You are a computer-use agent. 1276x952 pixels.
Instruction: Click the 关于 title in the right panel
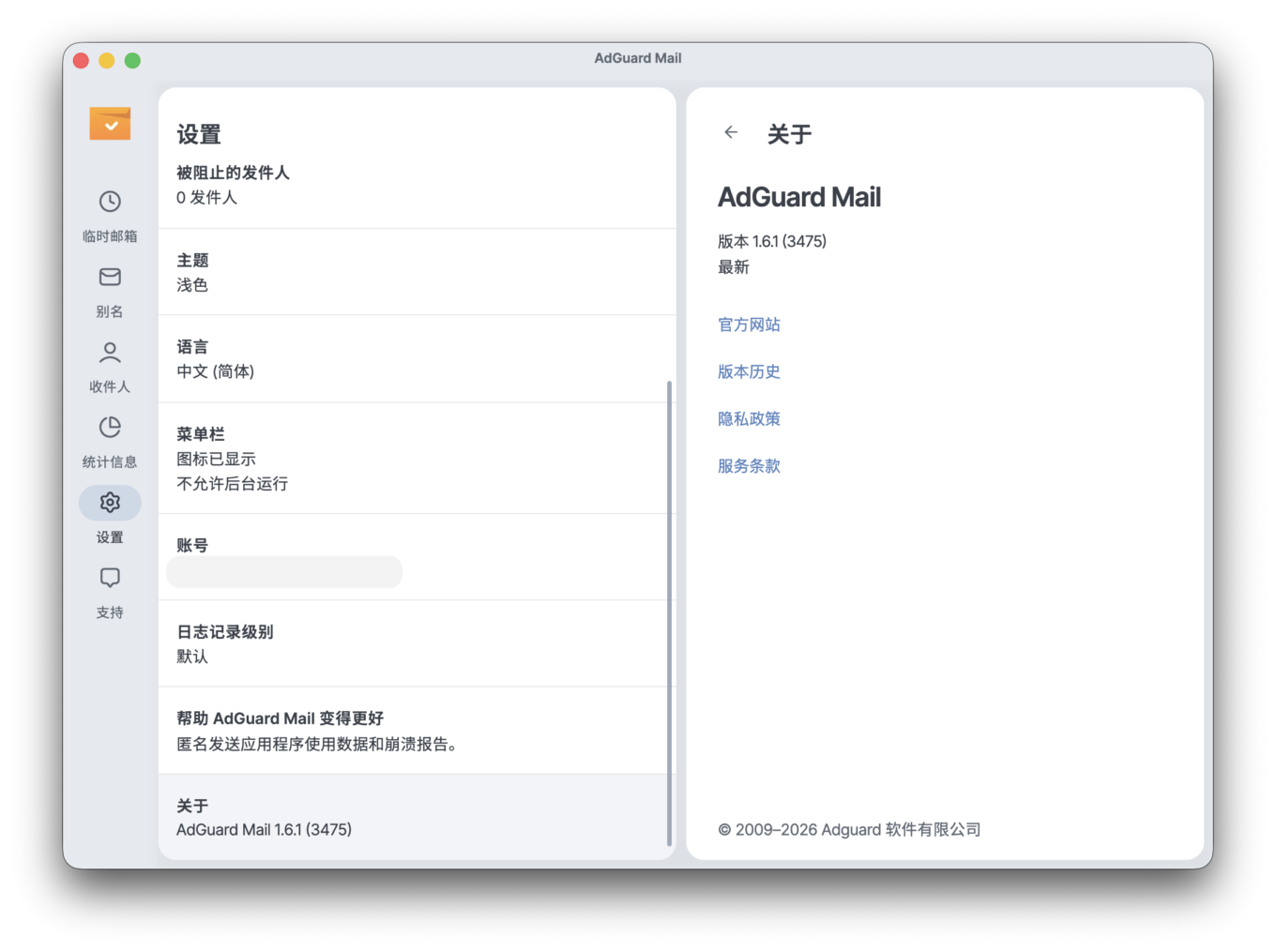pos(789,134)
